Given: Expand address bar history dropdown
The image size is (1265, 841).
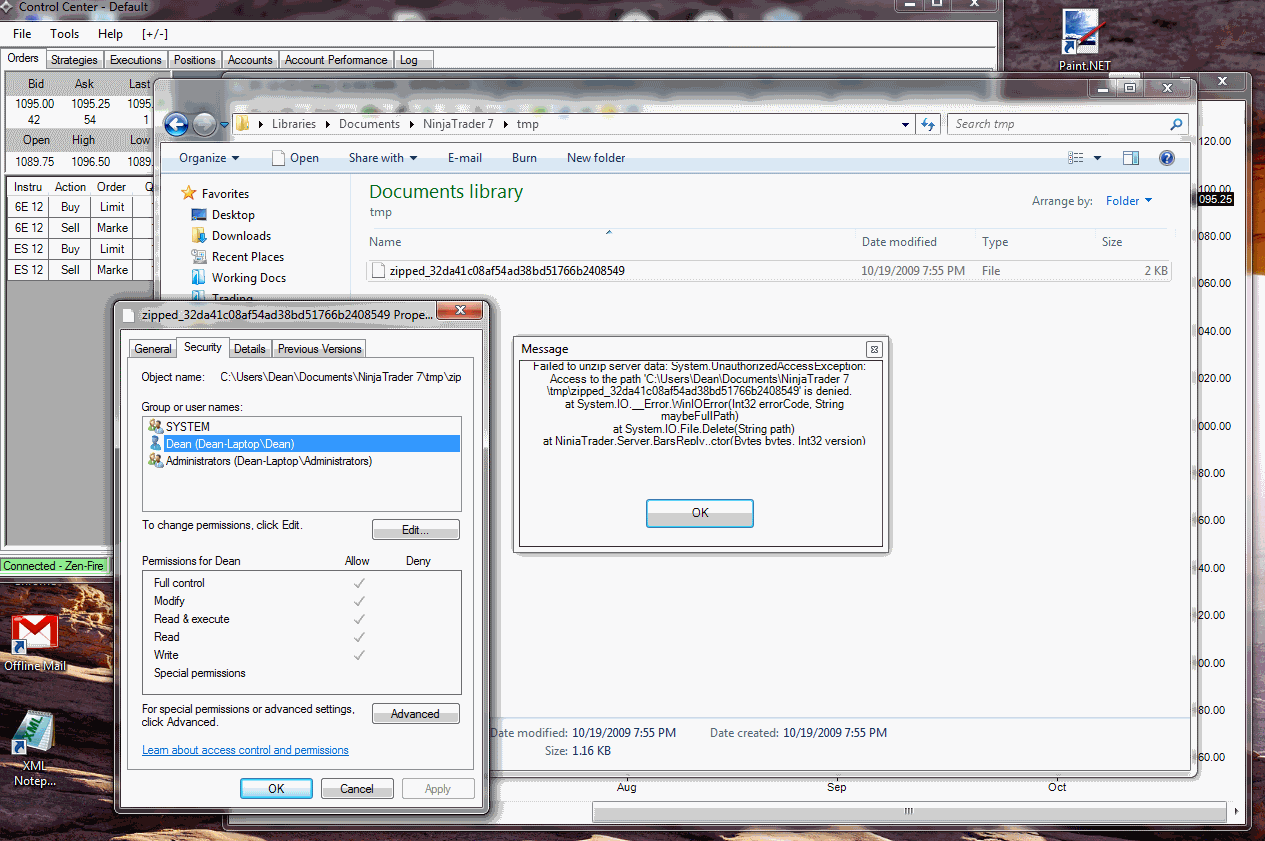Looking at the screenshot, I should pyautogui.click(x=906, y=124).
